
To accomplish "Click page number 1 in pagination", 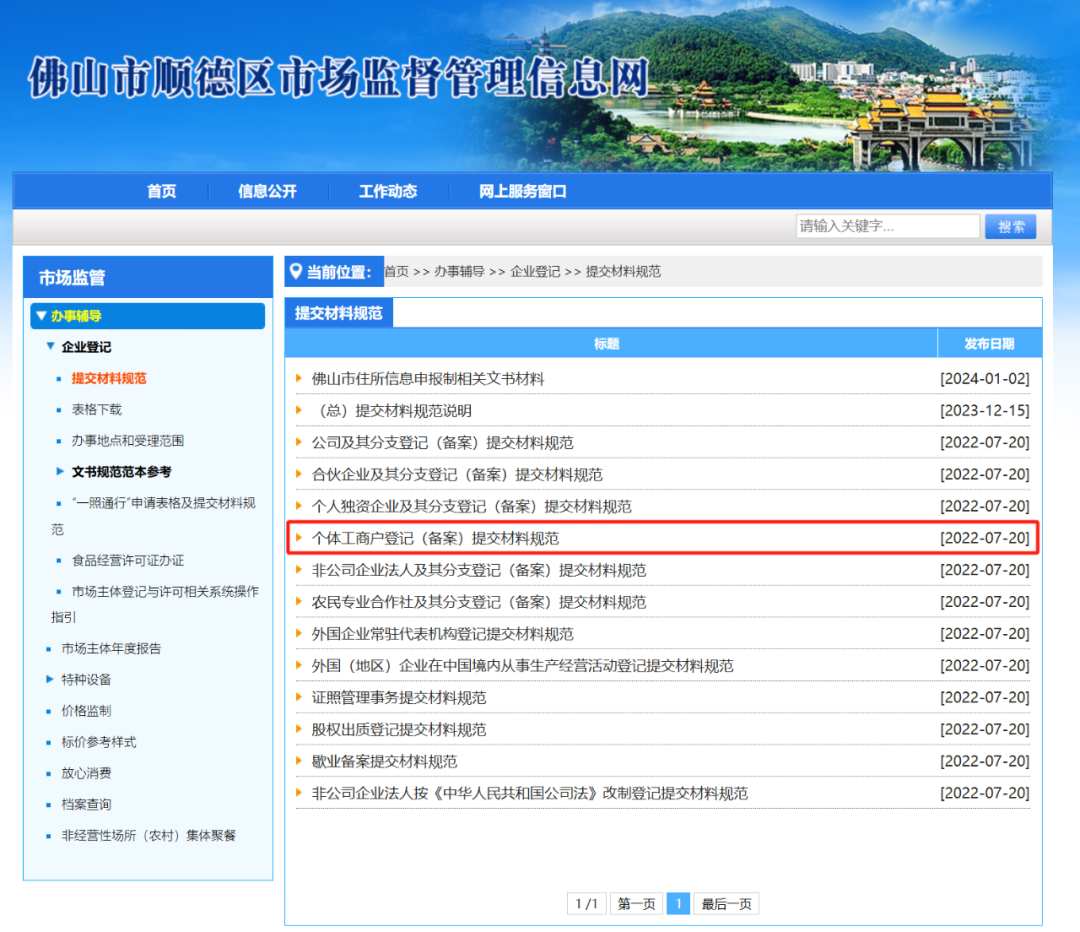I will click(x=678, y=903).
